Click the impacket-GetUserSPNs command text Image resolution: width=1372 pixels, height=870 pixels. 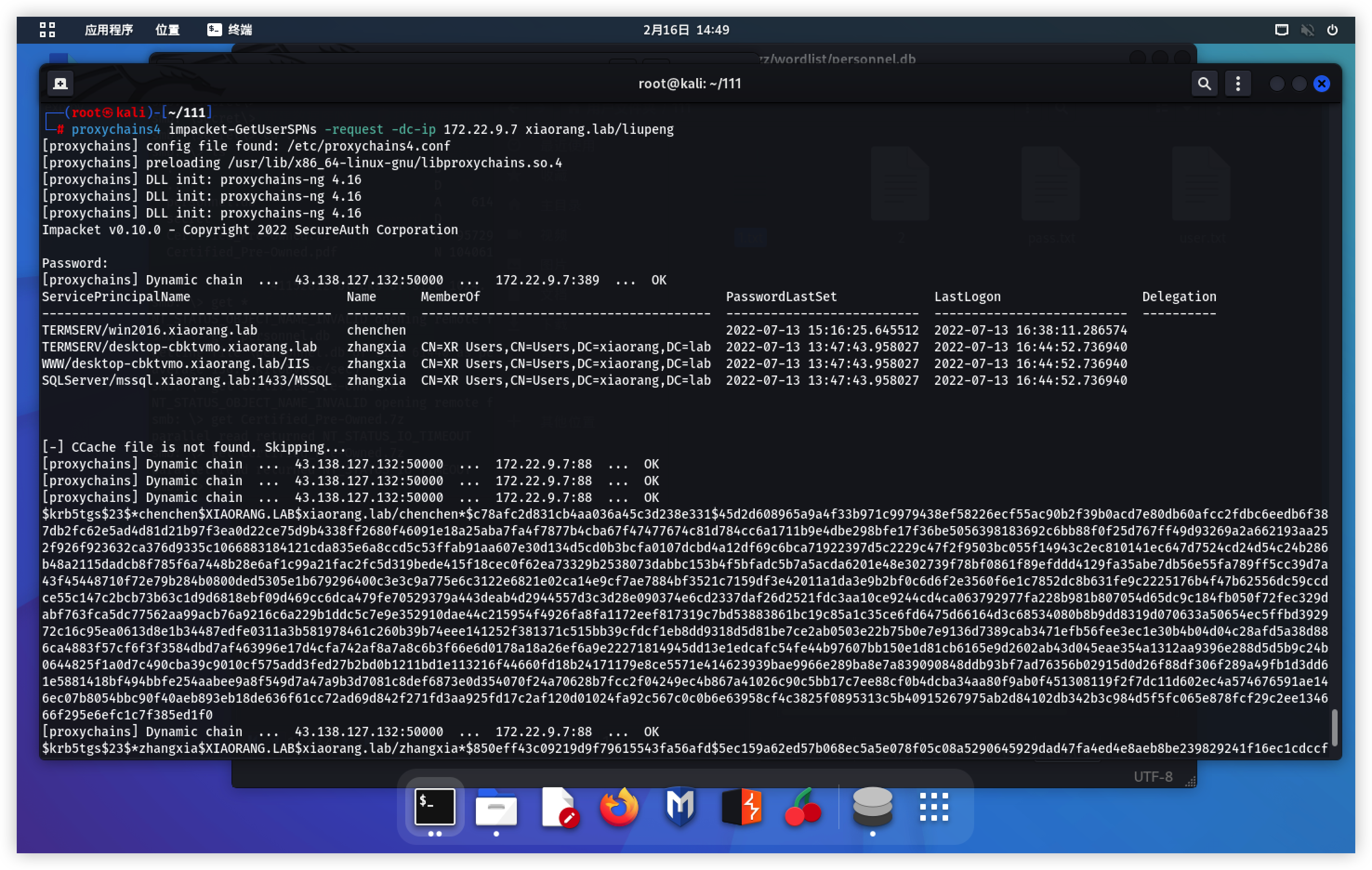pos(242,129)
